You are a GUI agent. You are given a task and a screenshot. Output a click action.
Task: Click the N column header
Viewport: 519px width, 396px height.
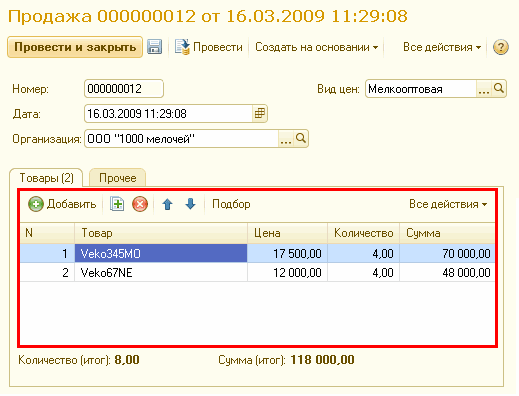[x=47, y=233]
